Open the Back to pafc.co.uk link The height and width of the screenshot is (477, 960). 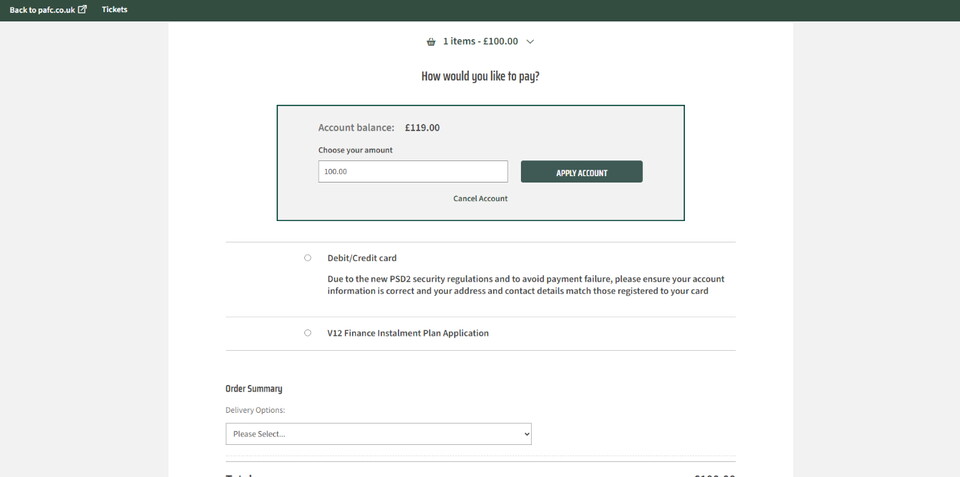41,9
